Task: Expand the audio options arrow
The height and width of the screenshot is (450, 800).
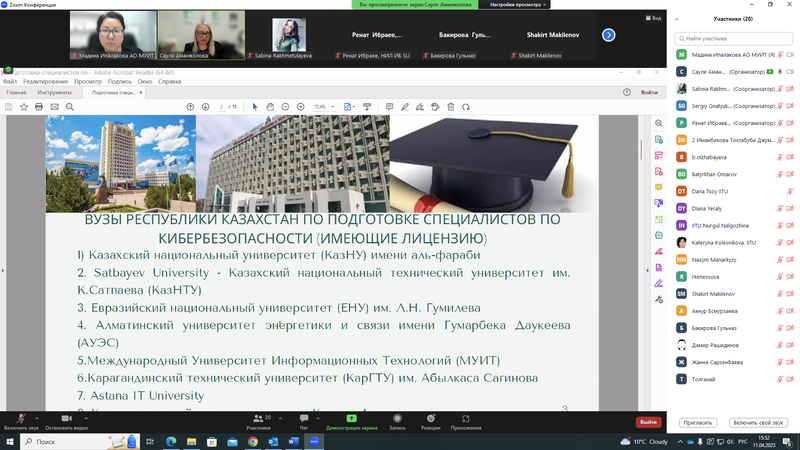Action: [37, 418]
